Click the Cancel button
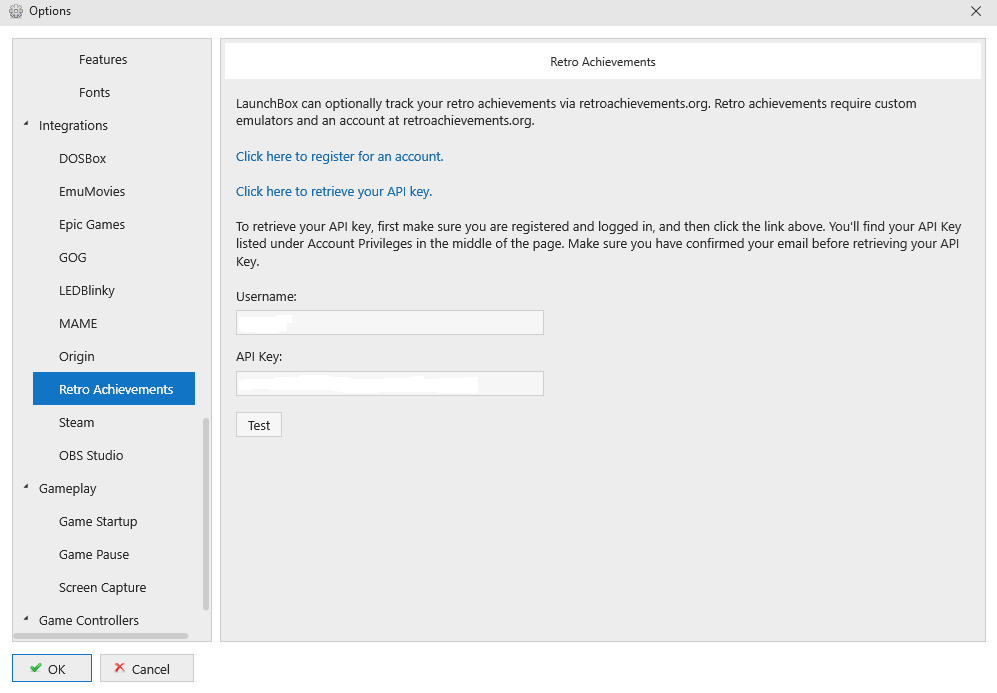Screen dimensions: 997x693 coord(147,668)
